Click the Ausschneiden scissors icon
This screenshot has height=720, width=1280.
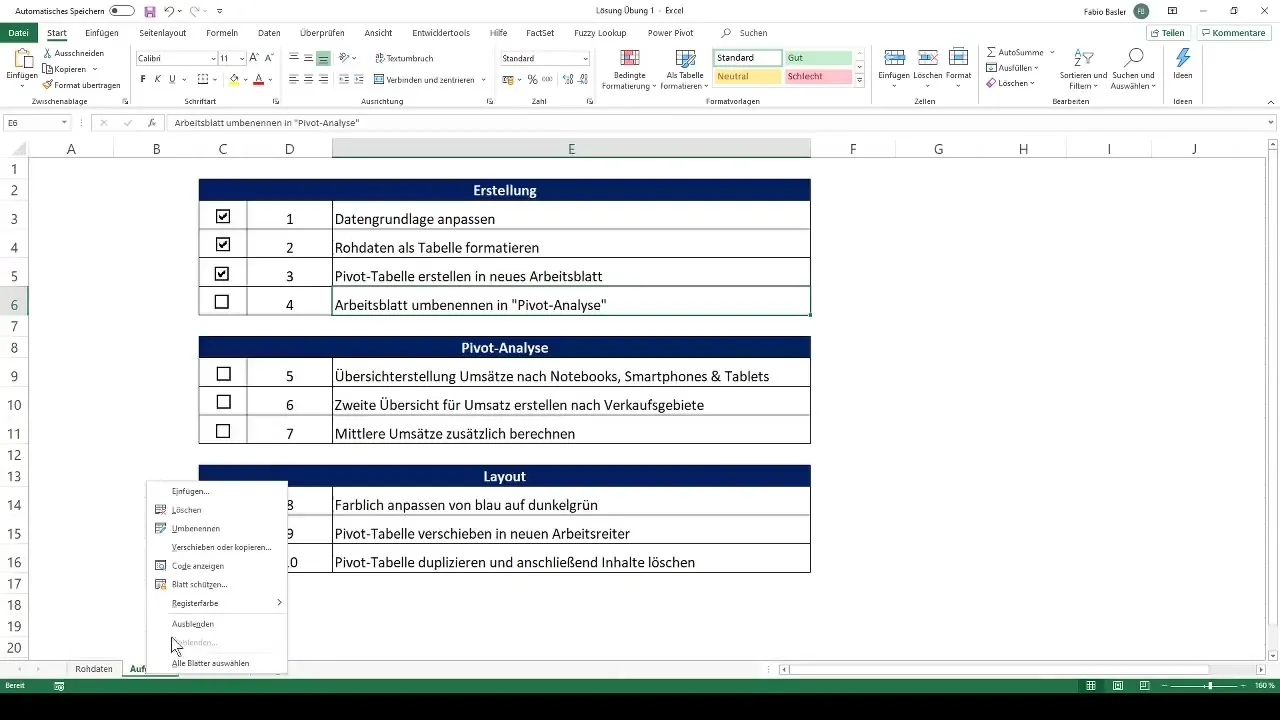pos(47,53)
